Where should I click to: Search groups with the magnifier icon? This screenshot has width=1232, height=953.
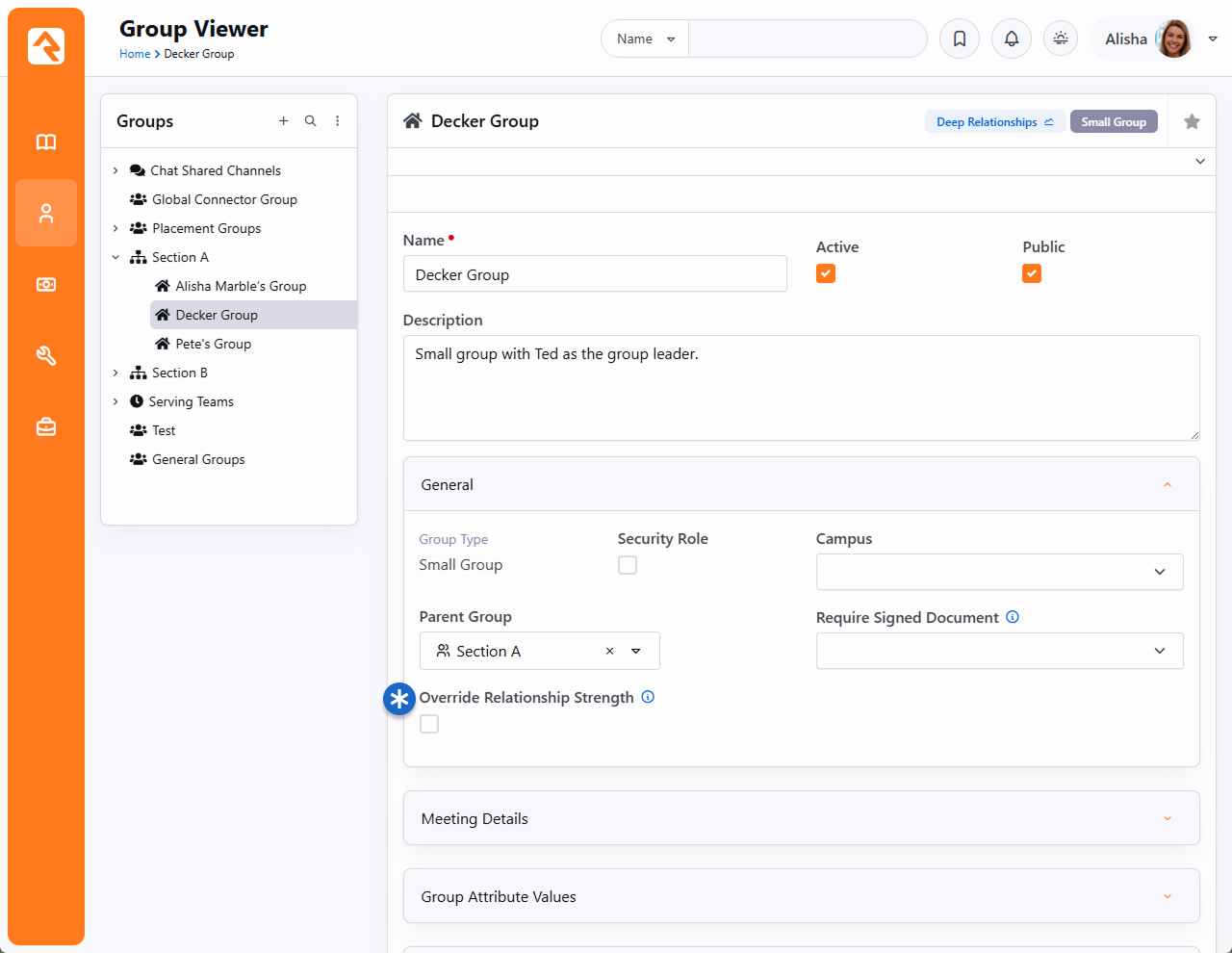(310, 121)
